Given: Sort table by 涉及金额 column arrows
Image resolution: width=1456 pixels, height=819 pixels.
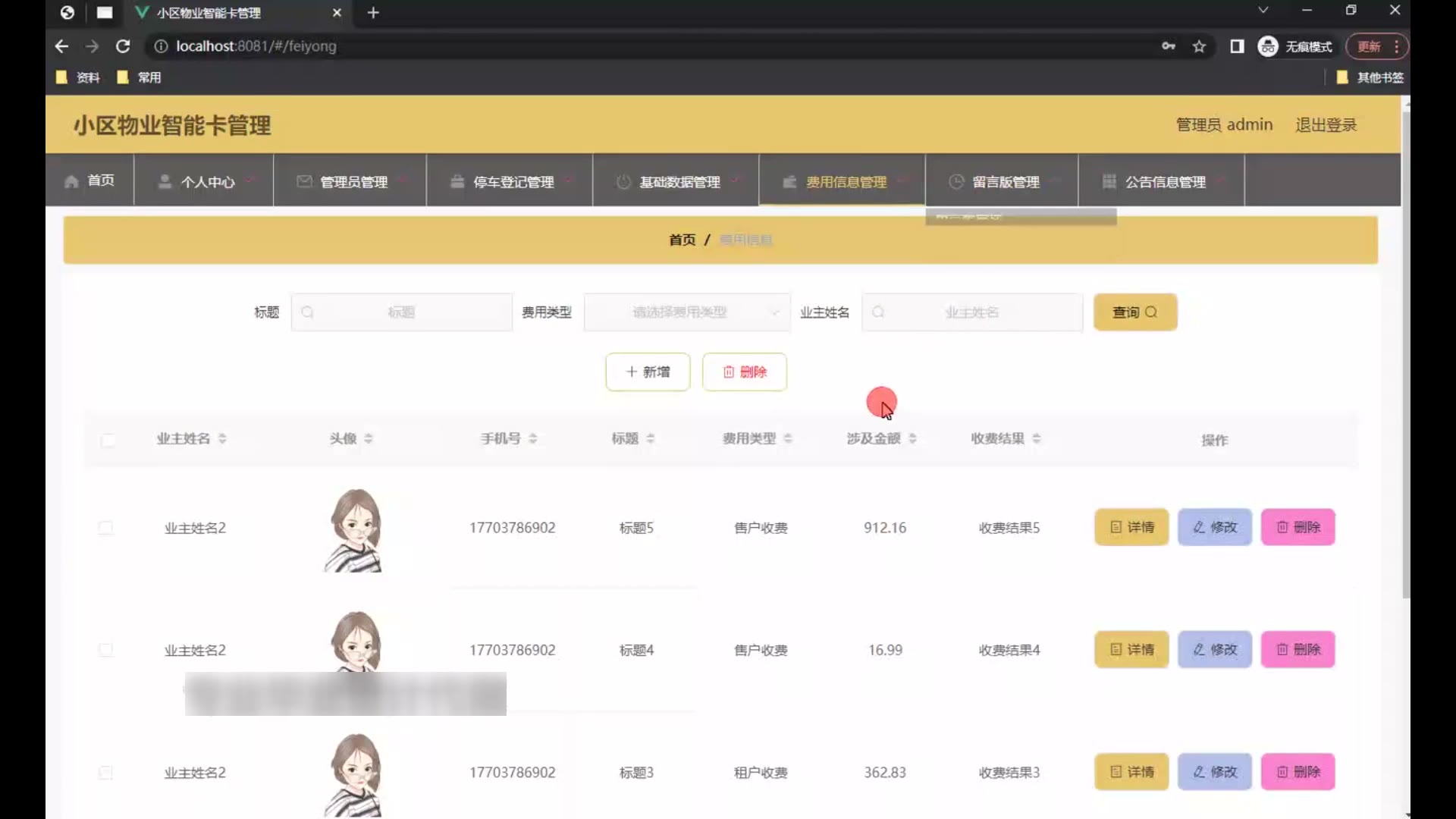Looking at the screenshot, I should [x=912, y=438].
